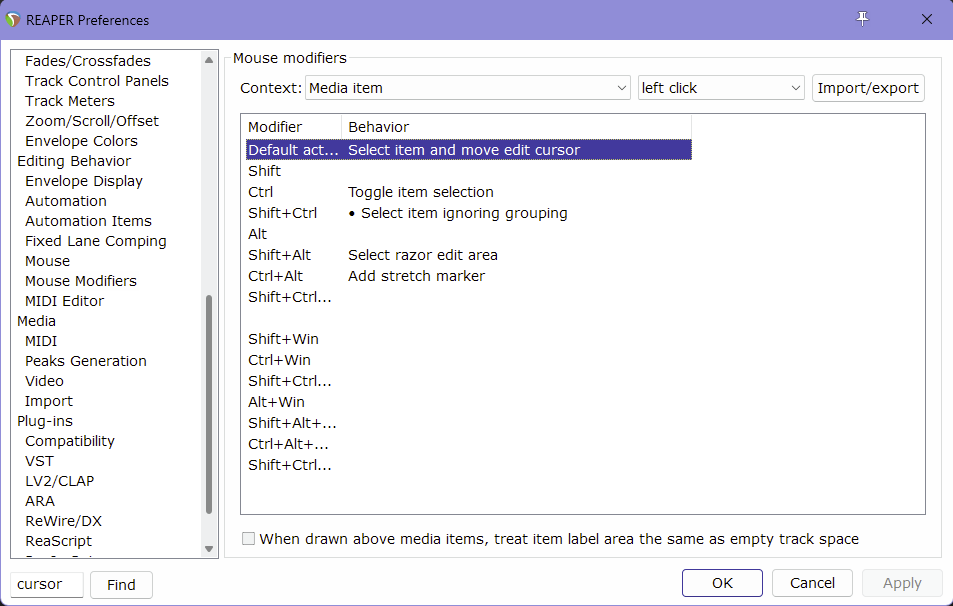Select Ctrl+Alt Add stretch marker row

(x=469, y=276)
